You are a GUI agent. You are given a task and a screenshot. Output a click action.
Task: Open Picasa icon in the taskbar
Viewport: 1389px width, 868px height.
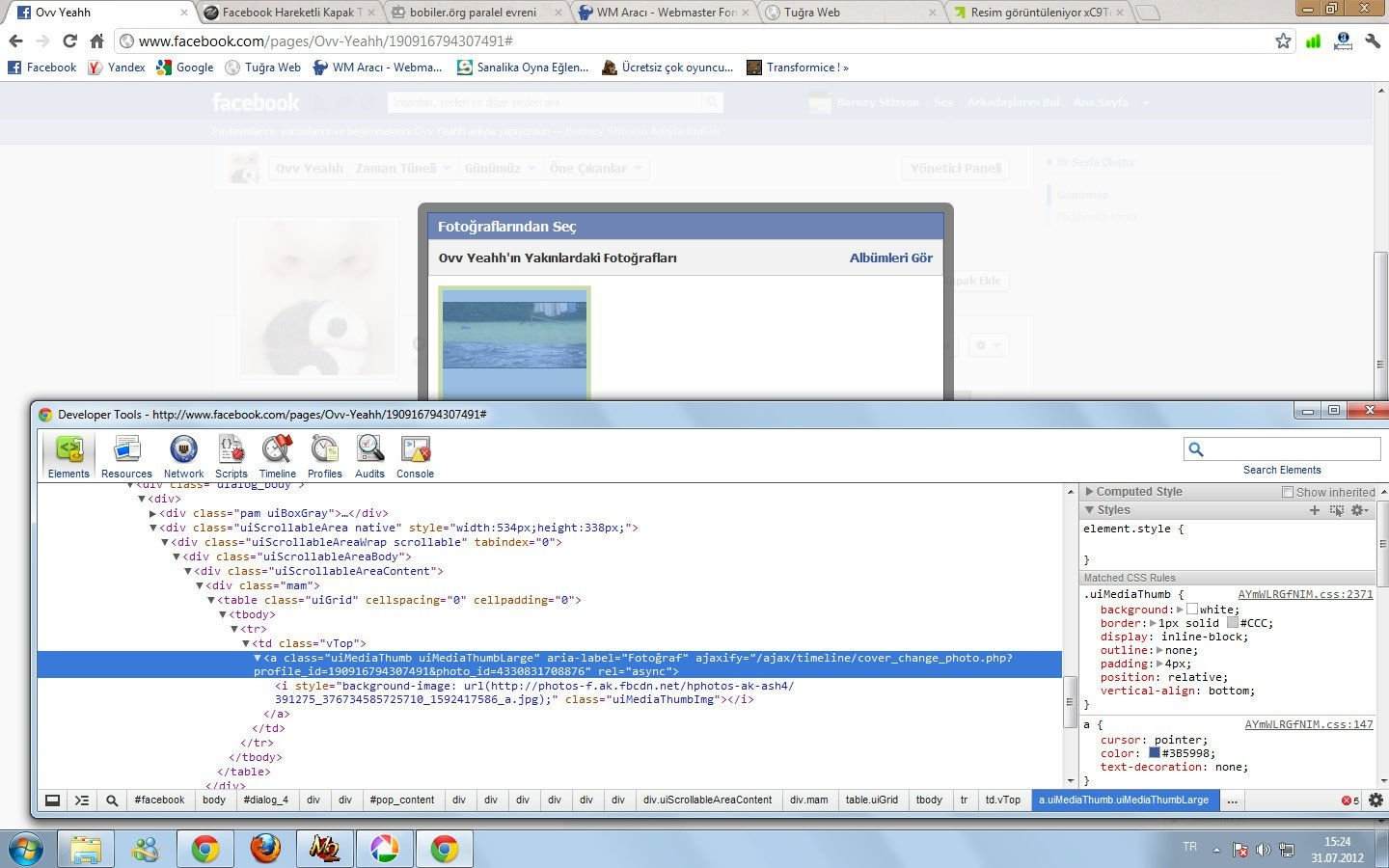pyautogui.click(x=384, y=849)
